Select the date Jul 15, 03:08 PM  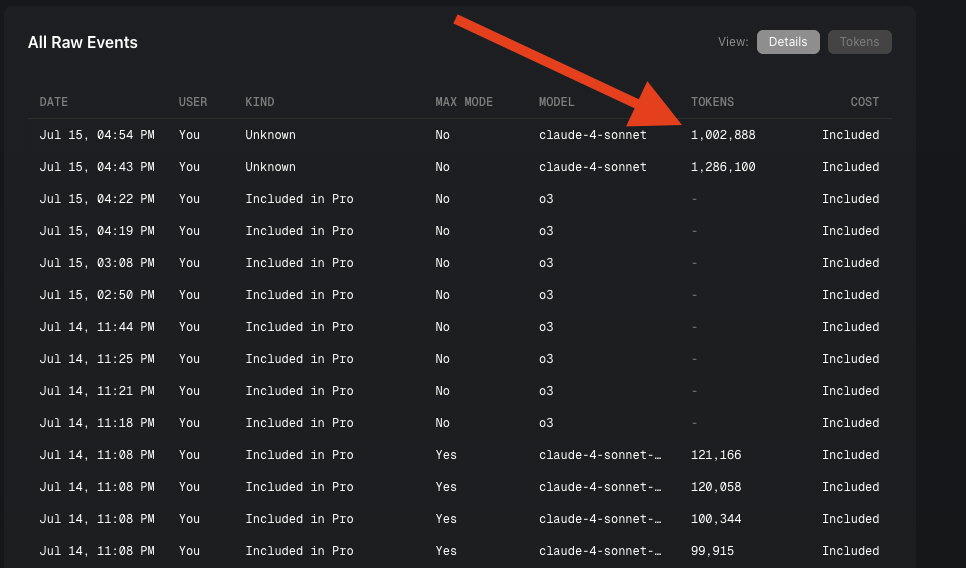tap(97, 263)
